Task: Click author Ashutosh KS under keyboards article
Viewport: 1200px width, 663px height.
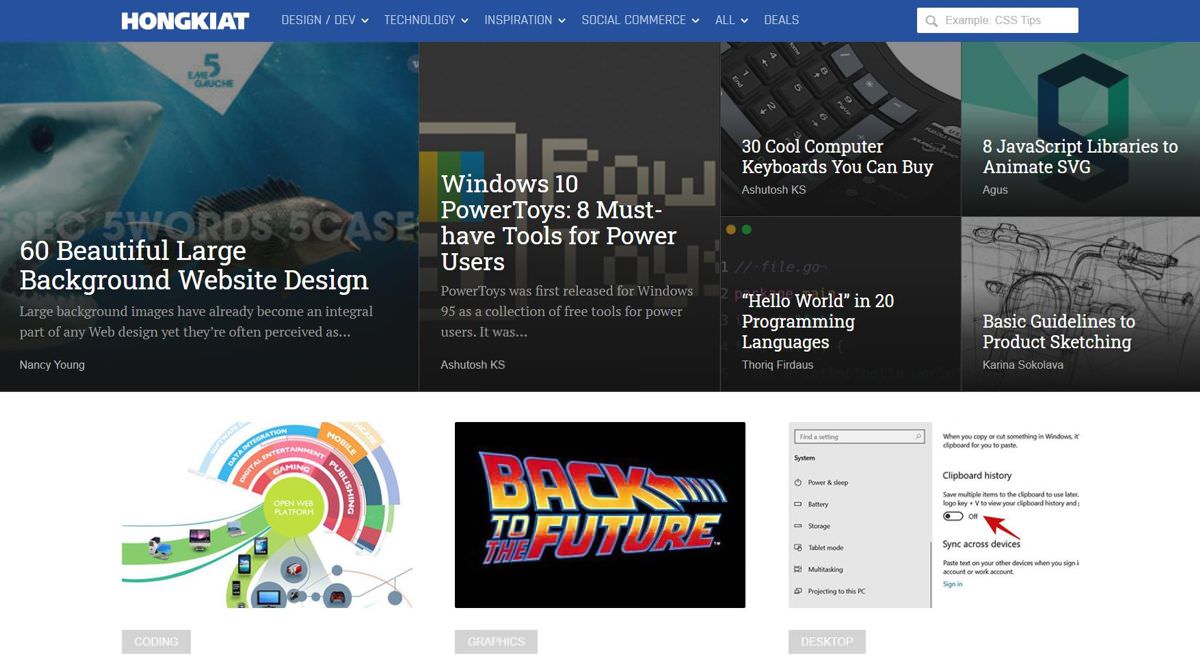Action: pos(774,190)
